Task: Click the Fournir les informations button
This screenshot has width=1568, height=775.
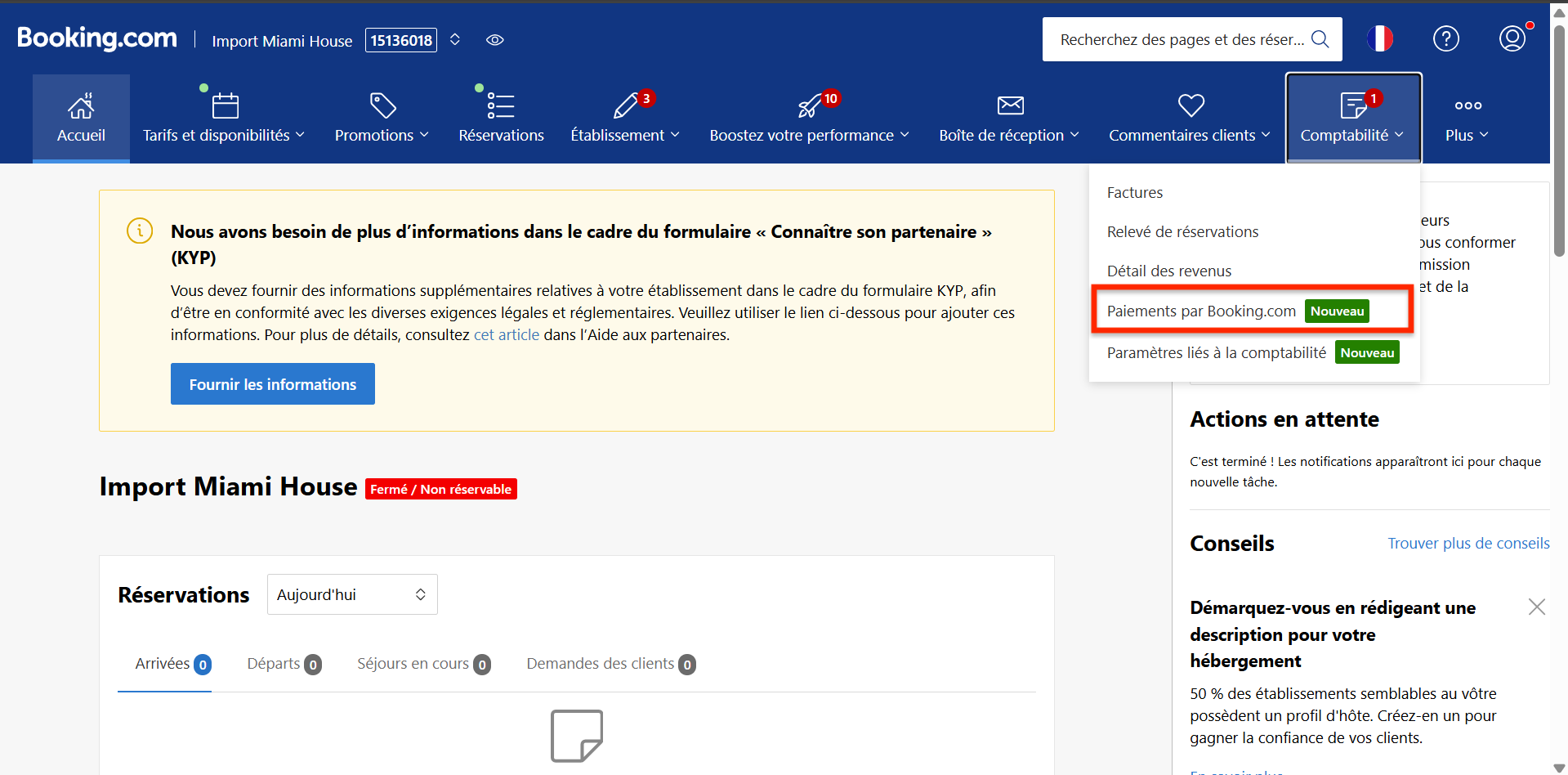Action: (x=272, y=384)
